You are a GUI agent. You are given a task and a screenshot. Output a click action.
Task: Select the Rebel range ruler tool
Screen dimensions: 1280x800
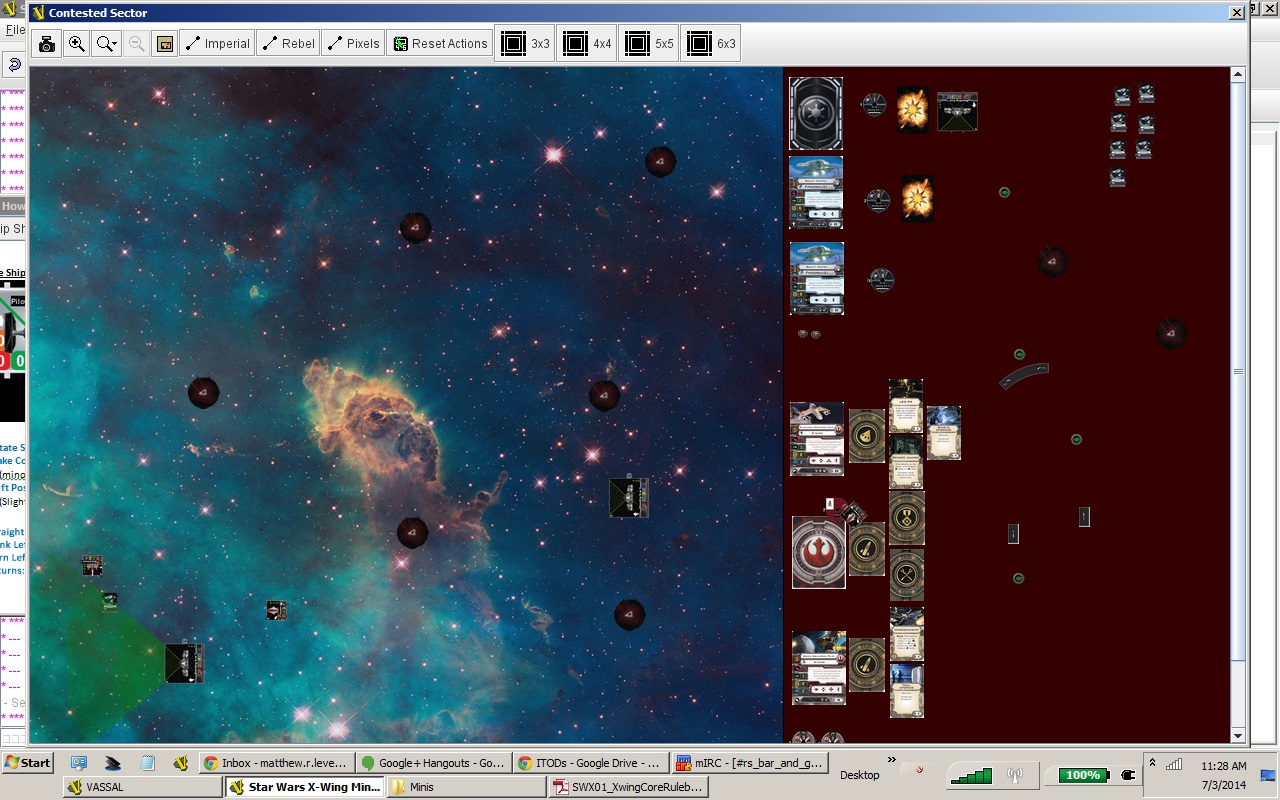click(288, 44)
